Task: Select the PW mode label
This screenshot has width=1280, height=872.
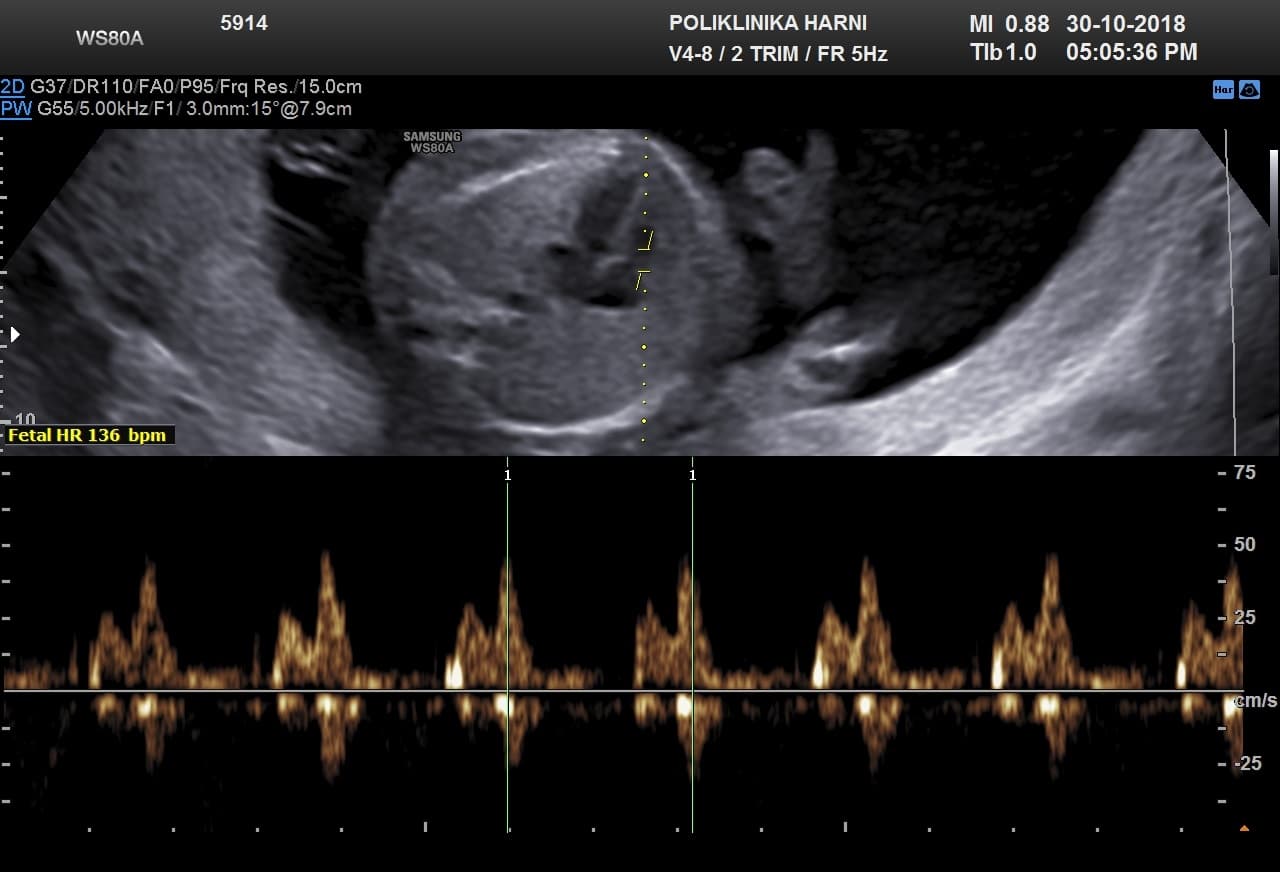Action: [x=16, y=109]
